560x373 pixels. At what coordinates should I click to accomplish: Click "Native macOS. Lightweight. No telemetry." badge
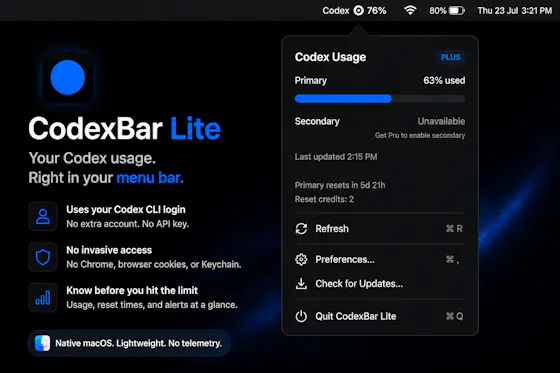click(129, 343)
